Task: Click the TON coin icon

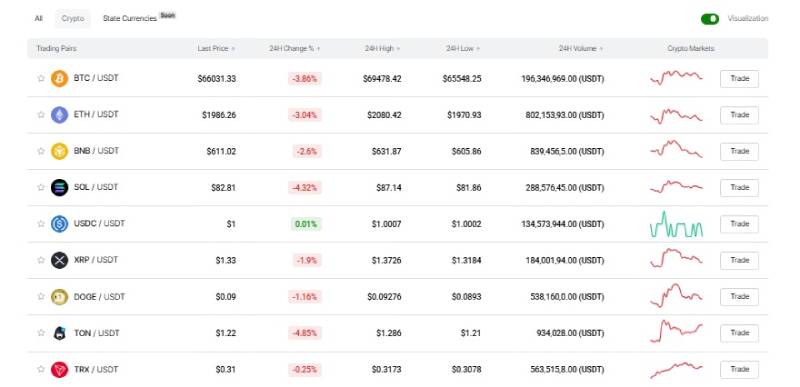Action: pyautogui.click(x=59, y=333)
